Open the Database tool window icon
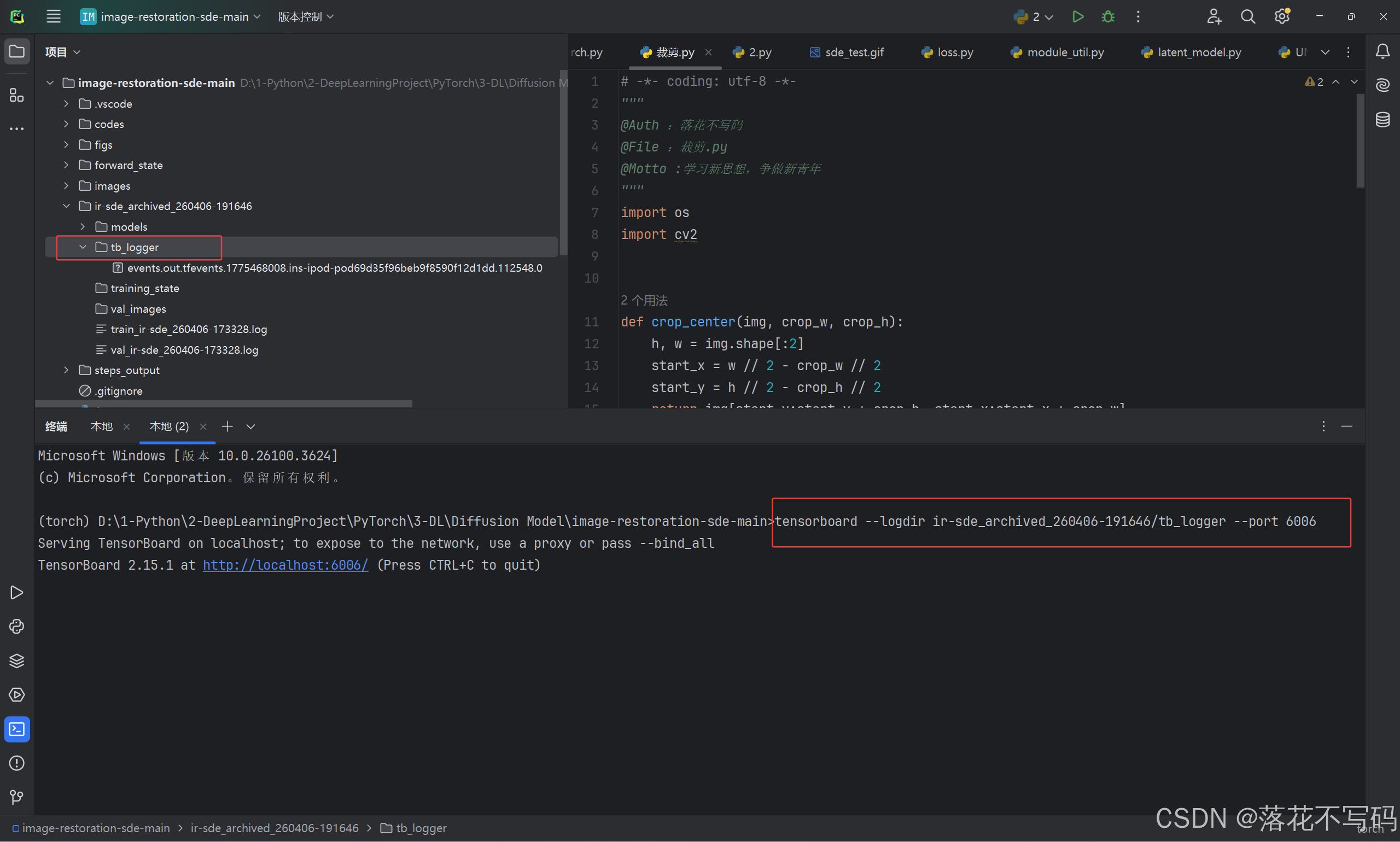Viewport: 1400px width, 842px height. pos(1382,120)
